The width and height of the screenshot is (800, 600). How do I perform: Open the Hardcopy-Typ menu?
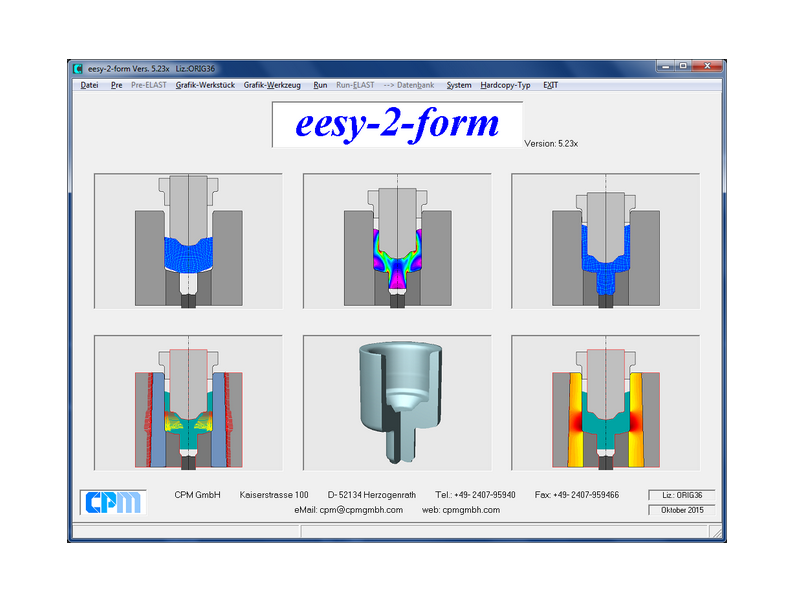505,85
